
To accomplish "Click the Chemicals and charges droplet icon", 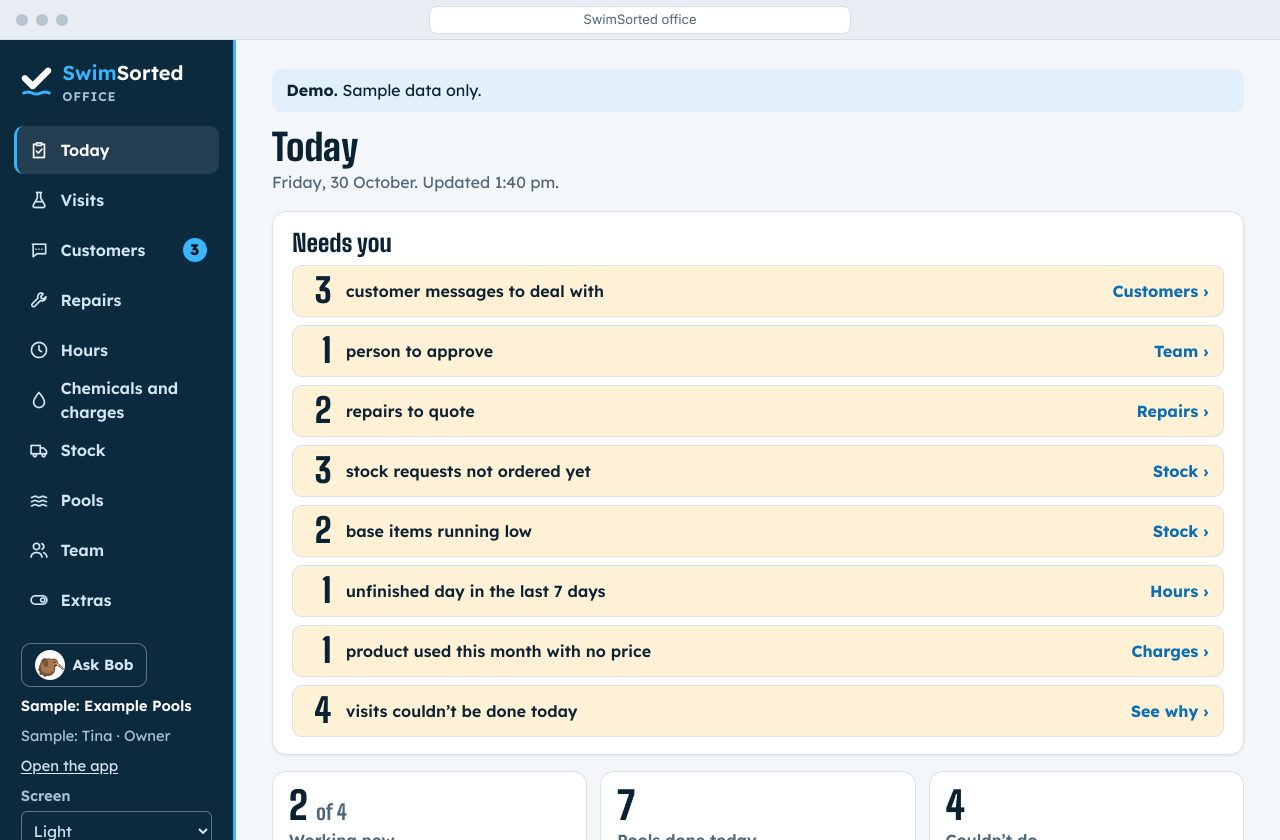I will coord(39,400).
